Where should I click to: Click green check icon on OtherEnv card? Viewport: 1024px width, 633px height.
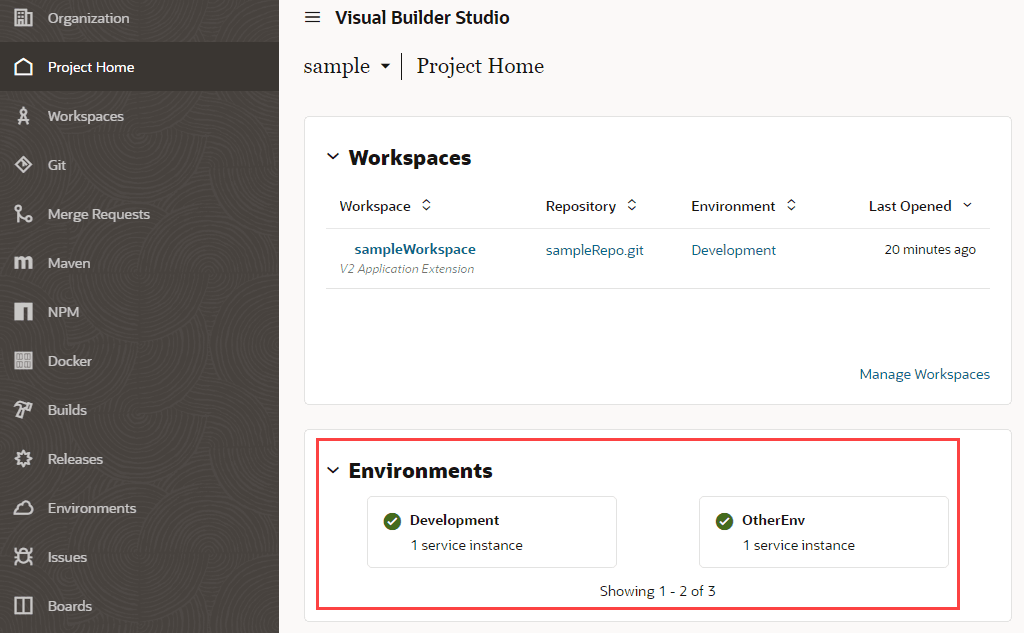click(724, 521)
